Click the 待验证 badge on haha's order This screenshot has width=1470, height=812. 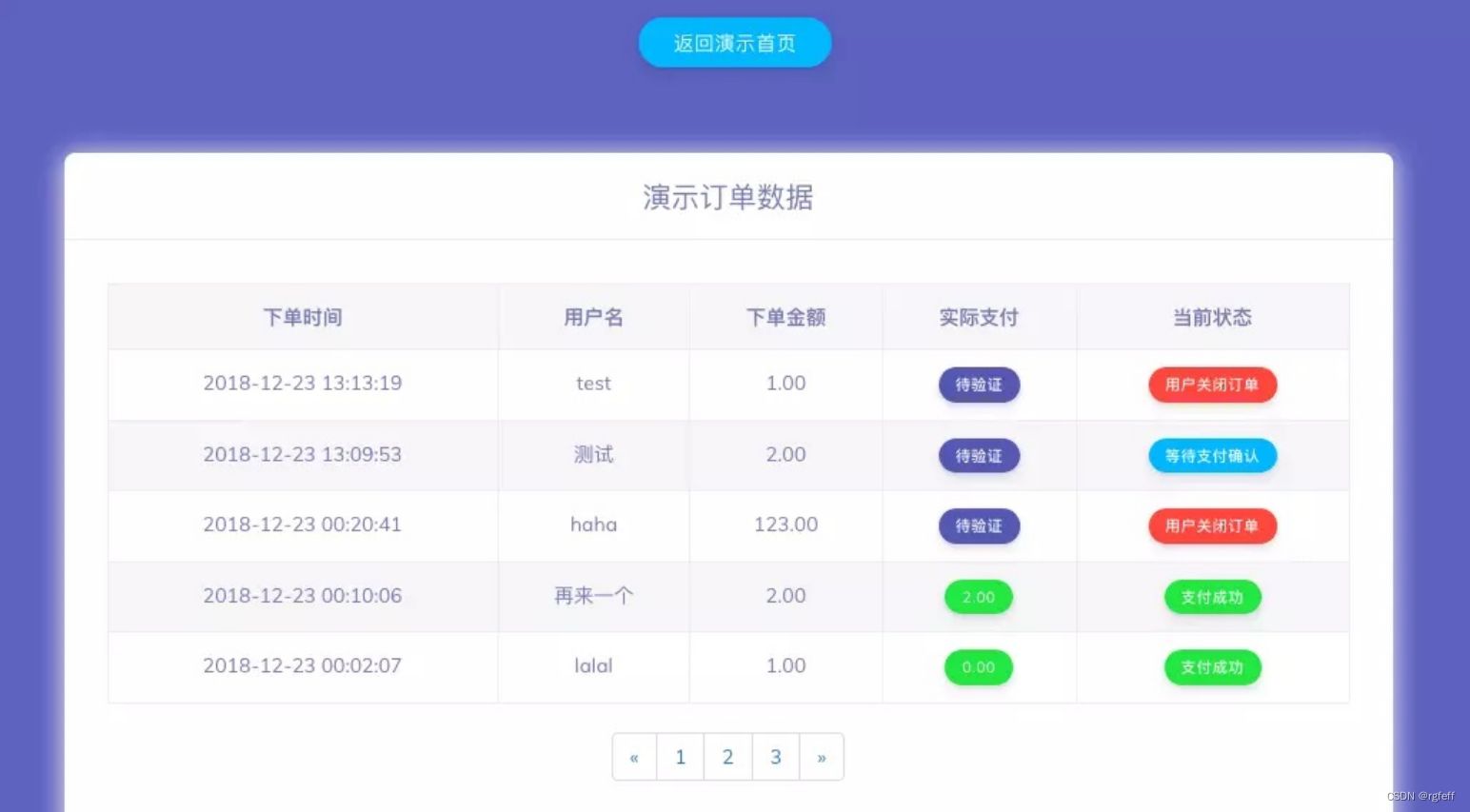[x=979, y=525]
